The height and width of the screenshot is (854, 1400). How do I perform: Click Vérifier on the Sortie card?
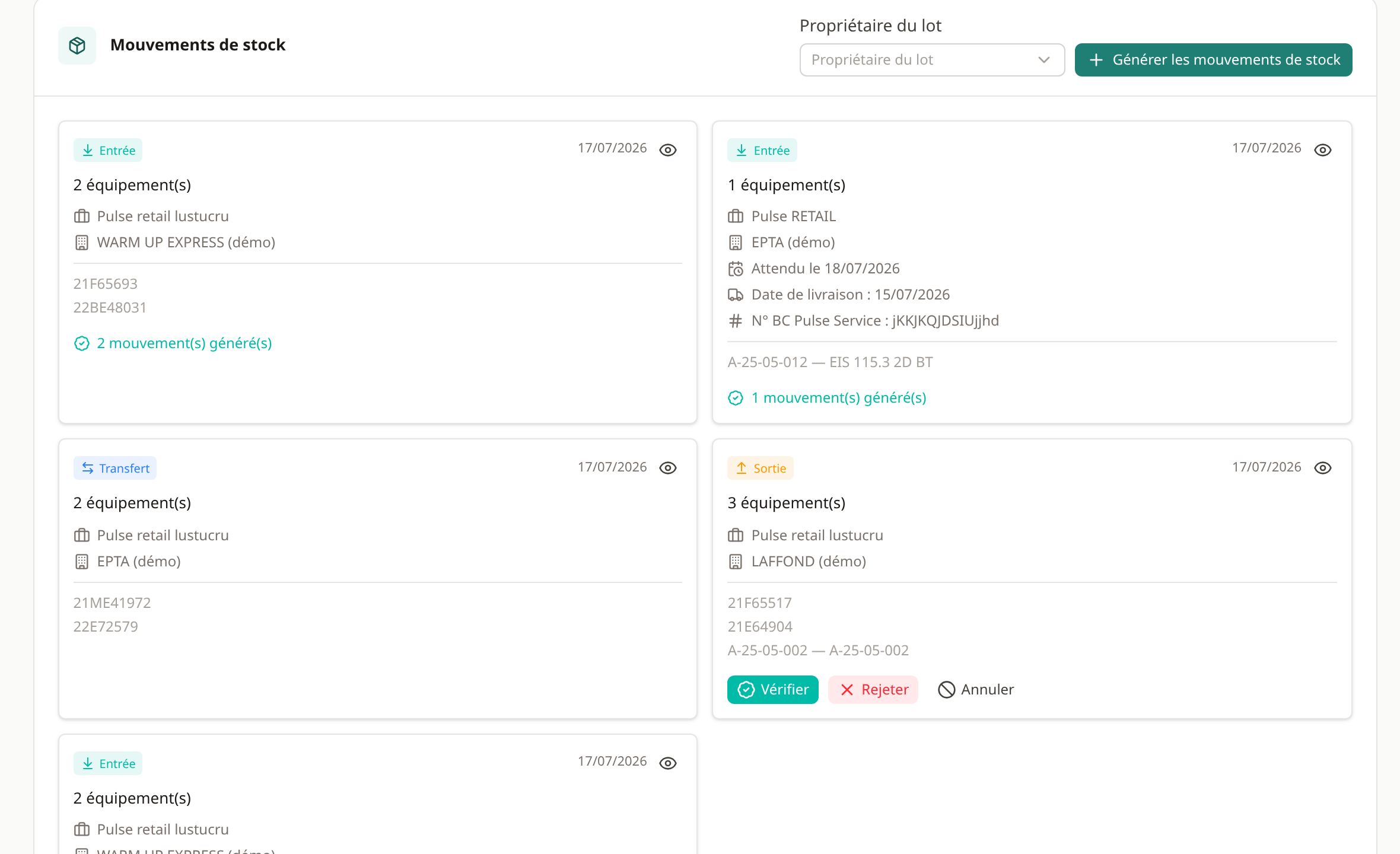tap(773, 690)
